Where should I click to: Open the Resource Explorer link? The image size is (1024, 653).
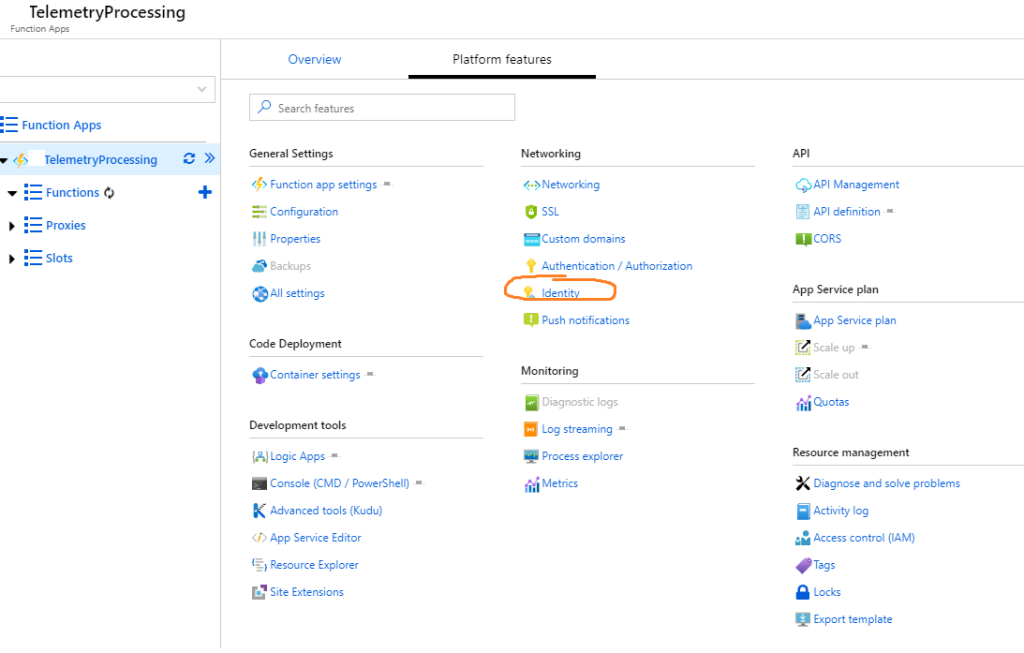(x=314, y=565)
